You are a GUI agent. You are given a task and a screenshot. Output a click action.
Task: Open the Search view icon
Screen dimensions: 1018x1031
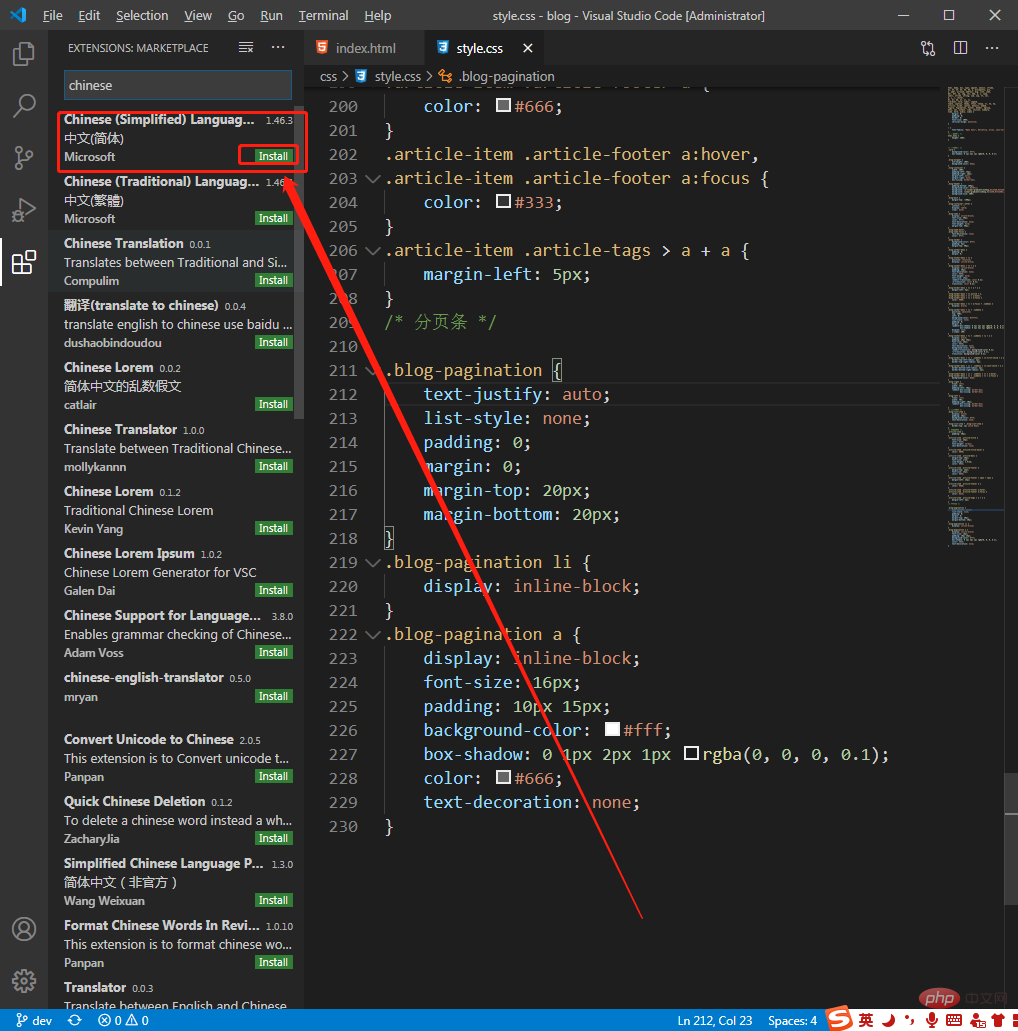pos(24,106)
